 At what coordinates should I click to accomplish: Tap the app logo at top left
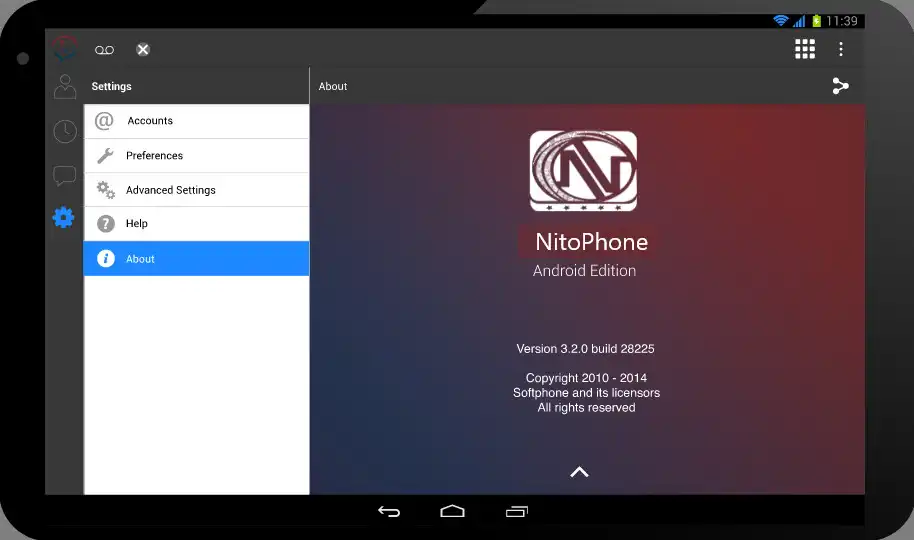point(64,49)
